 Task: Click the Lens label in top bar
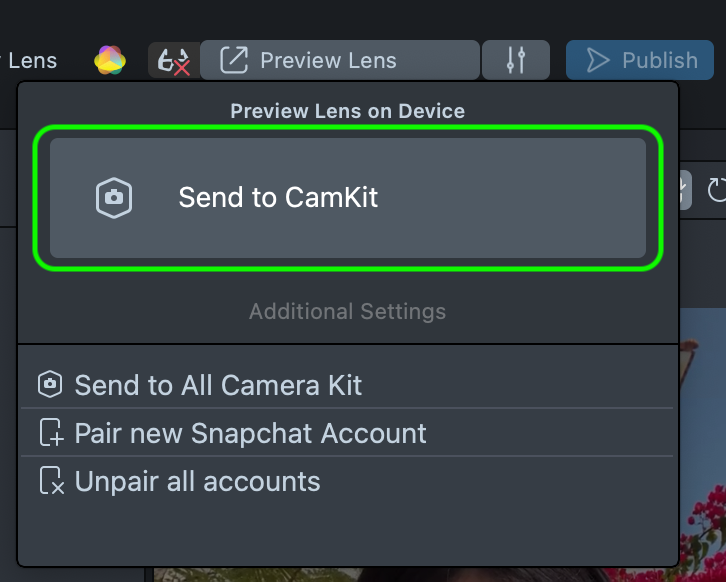click(30, 60)
